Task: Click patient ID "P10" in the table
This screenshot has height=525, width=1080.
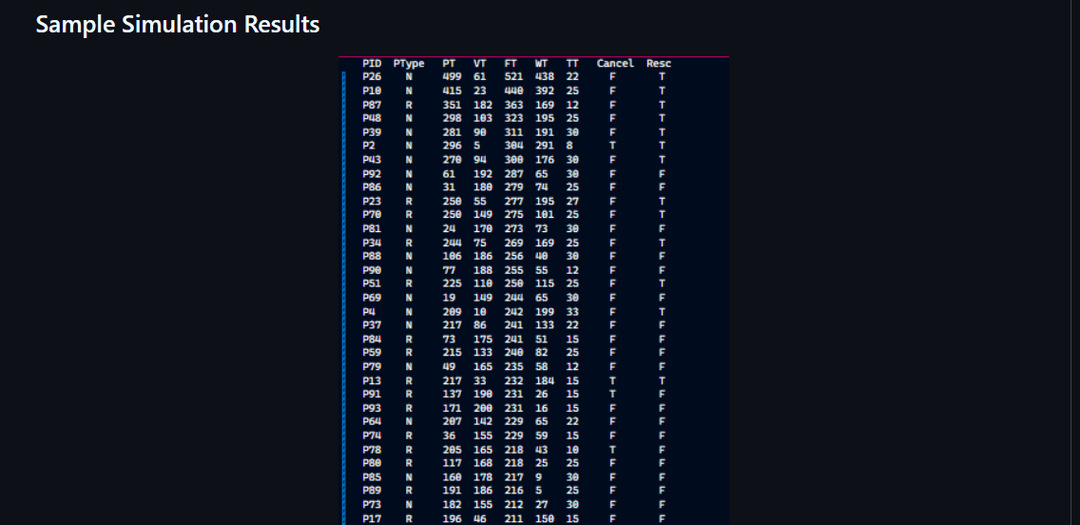Action: 372,90
